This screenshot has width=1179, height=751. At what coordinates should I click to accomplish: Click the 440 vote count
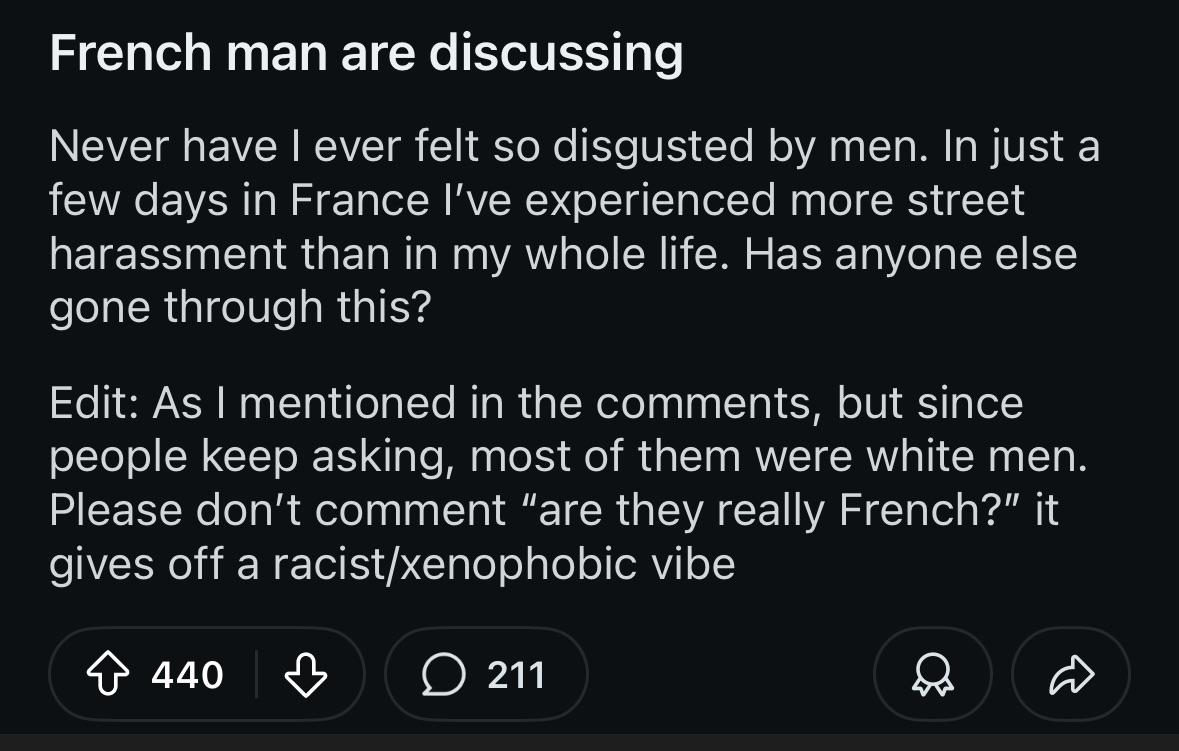[187, 675]
